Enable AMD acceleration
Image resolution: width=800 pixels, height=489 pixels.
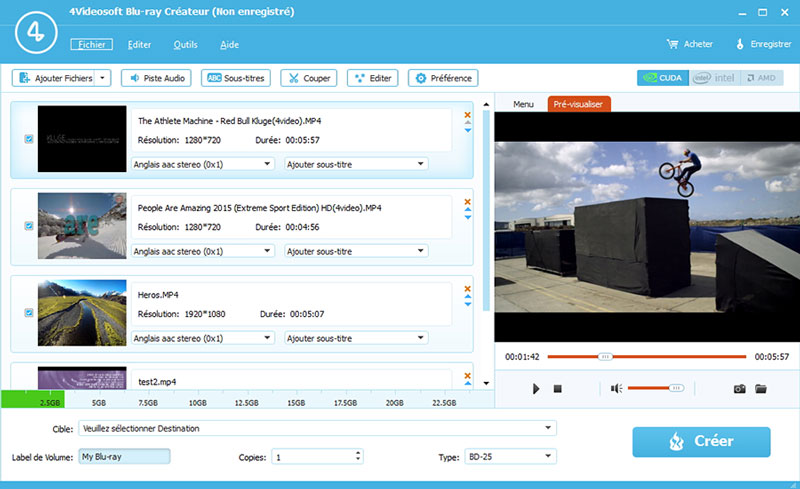coord(762,78)
